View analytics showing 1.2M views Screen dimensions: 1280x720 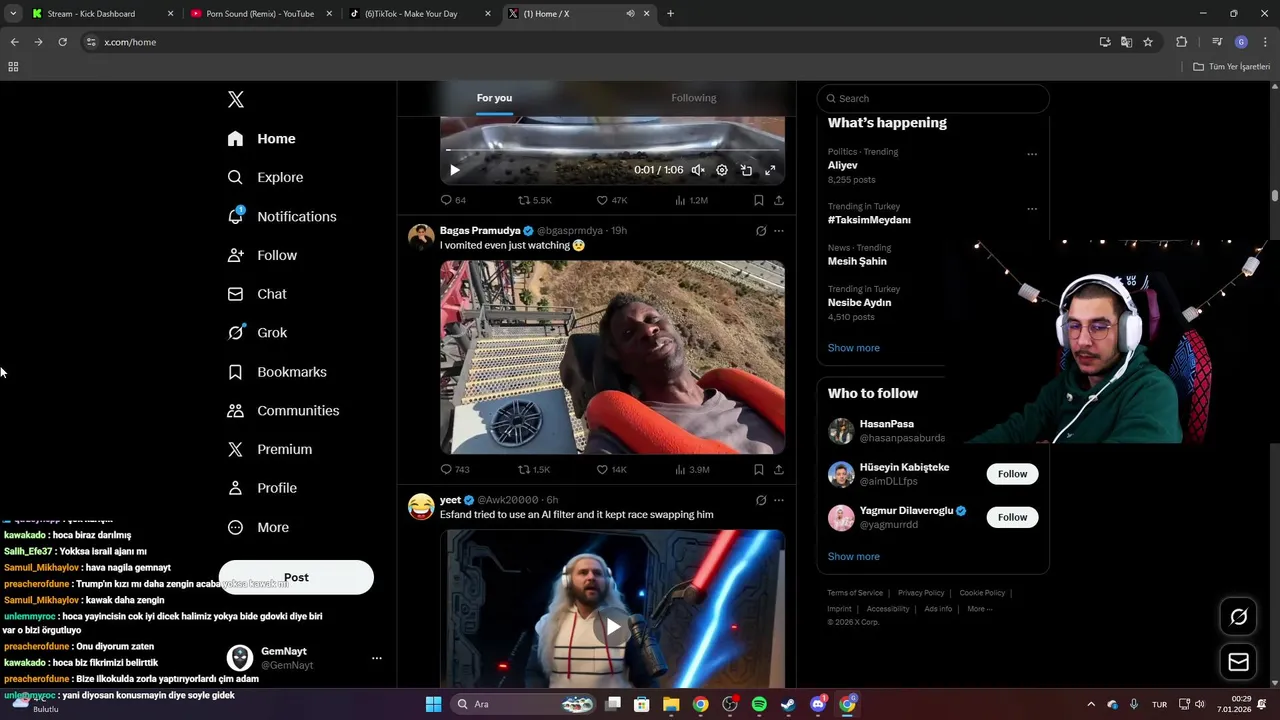point(691,200)
